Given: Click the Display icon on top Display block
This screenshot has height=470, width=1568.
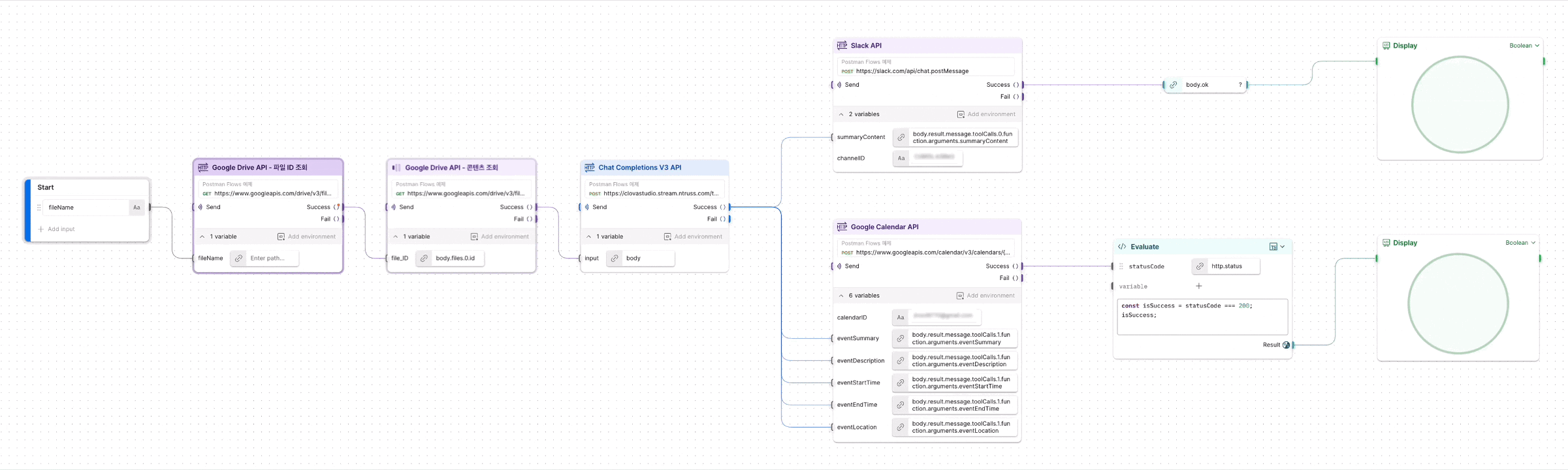Looking at the screenshot, I should coord(1386,46).
